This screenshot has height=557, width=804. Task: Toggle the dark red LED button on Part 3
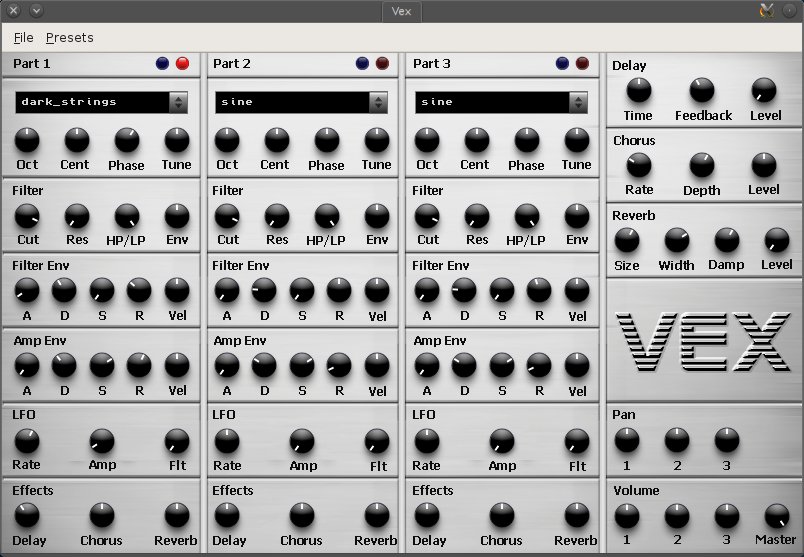[x=582, y=64]
